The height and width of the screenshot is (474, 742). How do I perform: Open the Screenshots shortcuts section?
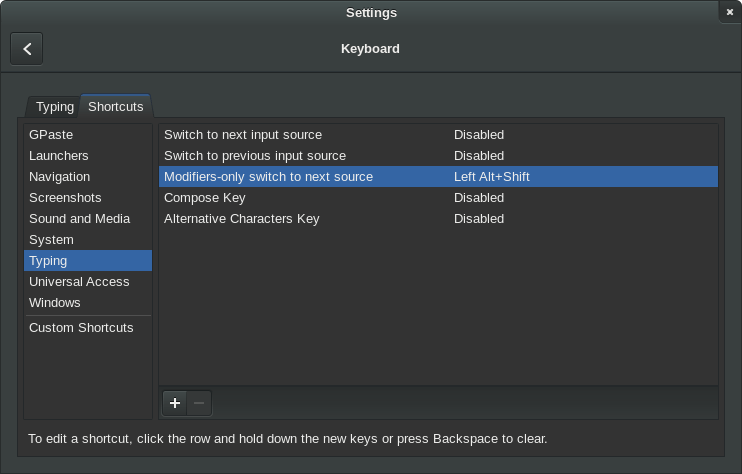point(65,198)
